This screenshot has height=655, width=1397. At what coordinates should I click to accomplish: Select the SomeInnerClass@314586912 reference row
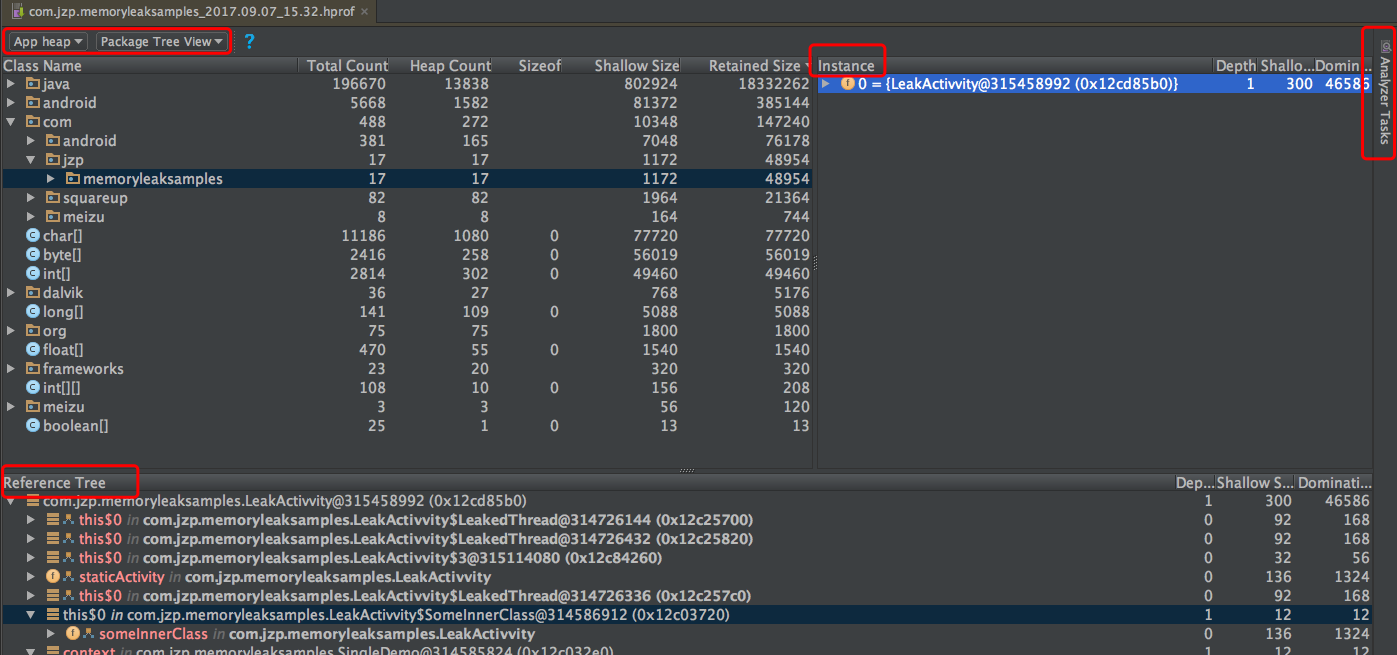pyautogui.click(x=686, y=615)
